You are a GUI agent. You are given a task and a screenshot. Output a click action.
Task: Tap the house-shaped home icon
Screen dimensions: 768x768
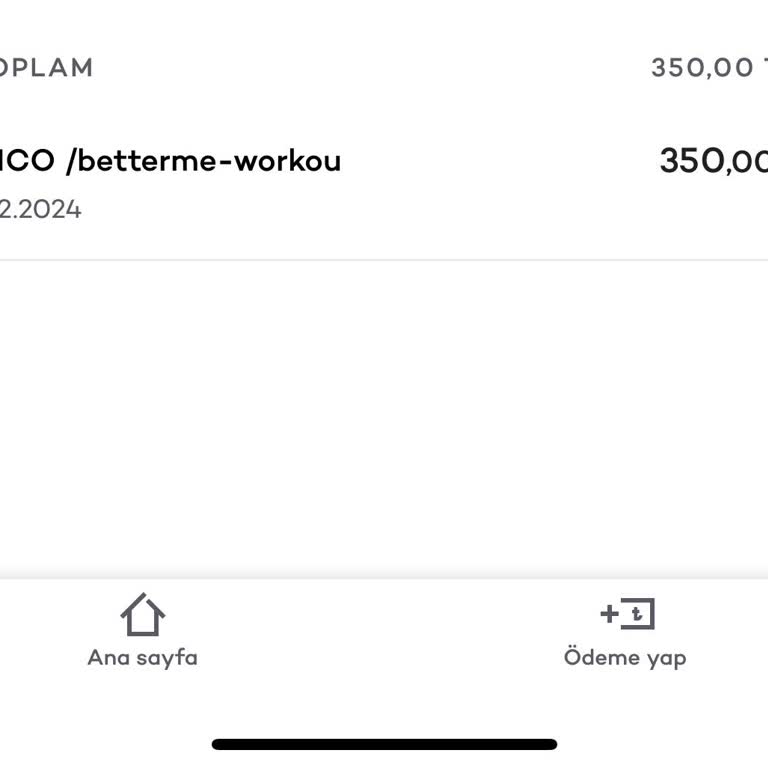(142, 614)
